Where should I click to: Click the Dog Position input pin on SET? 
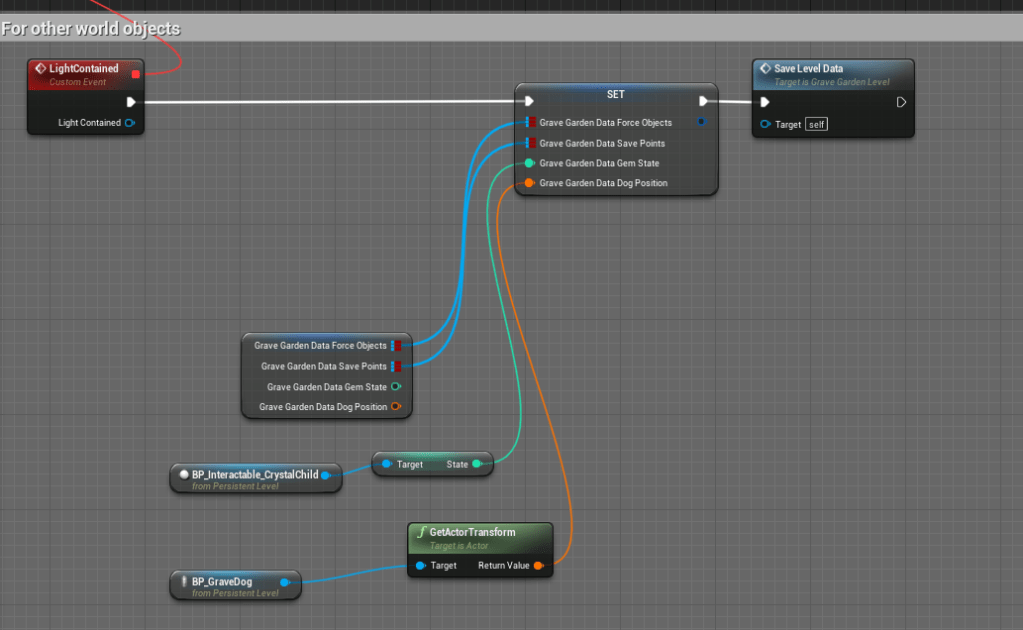point(529,183)
